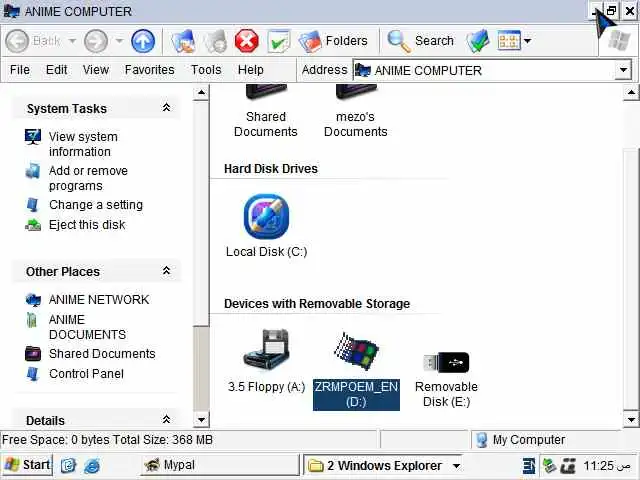Click the tray icon beside the clock
Screen dimensions: 640x480
(569, 466)
